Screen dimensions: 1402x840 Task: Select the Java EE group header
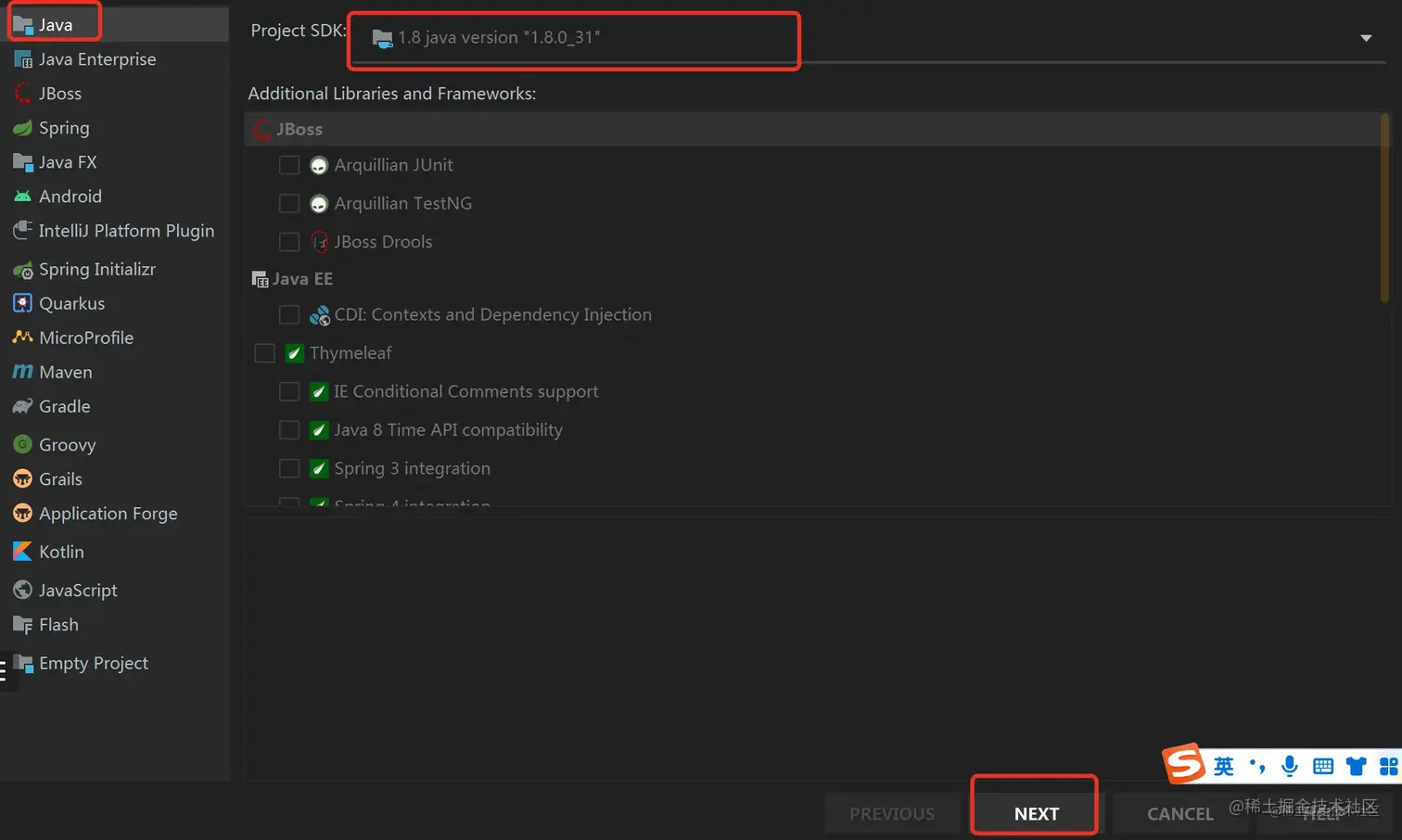pyautogui.click(x=292, y=279)
